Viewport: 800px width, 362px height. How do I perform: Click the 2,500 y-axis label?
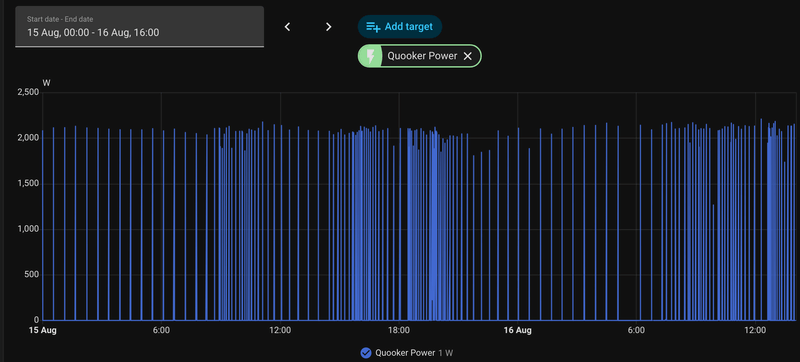pos(28,92)
